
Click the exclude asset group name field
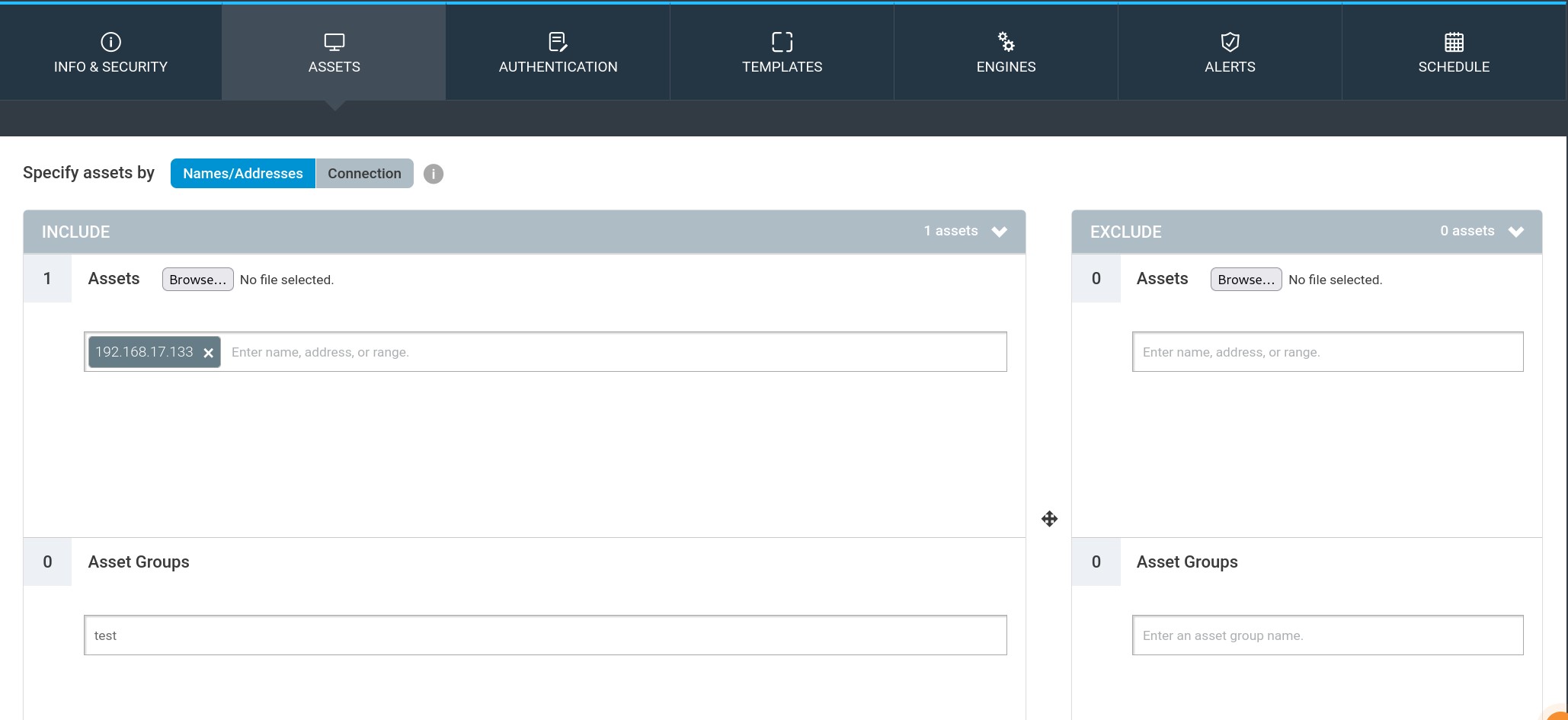pyautogui.click(x=1327, y=635)
